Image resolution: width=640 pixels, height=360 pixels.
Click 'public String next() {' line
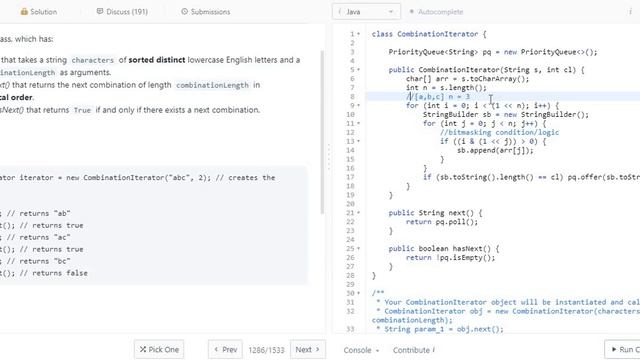[x=435, y=213]
